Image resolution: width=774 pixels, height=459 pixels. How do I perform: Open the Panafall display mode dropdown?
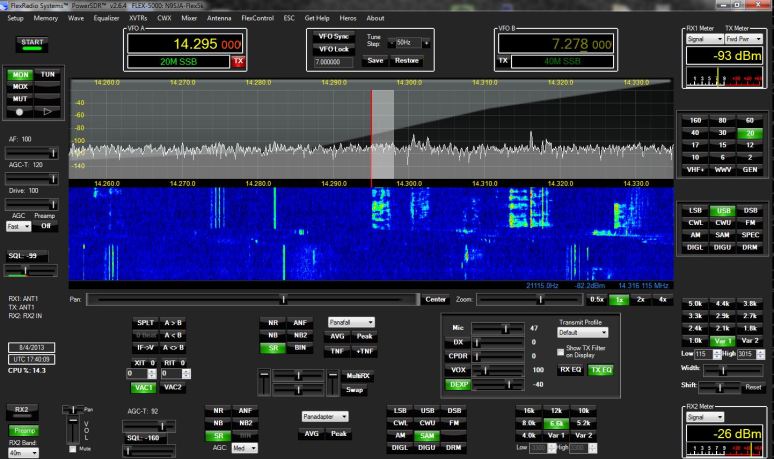[351, 322]
